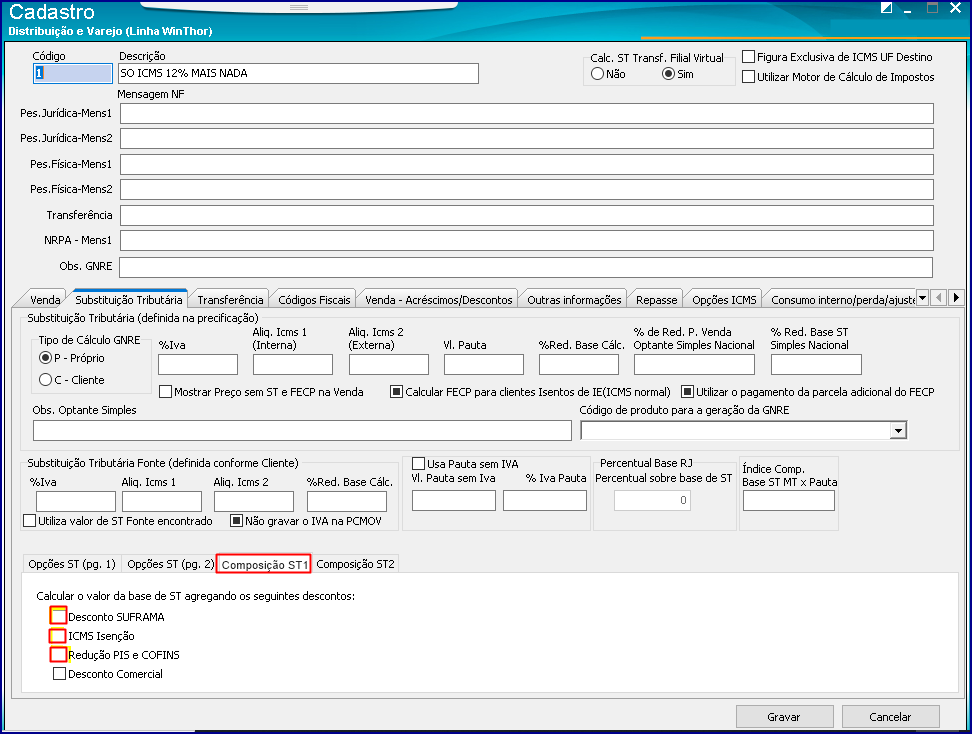
Task: Click the grip handle at window top
Action: coord(299,7)
